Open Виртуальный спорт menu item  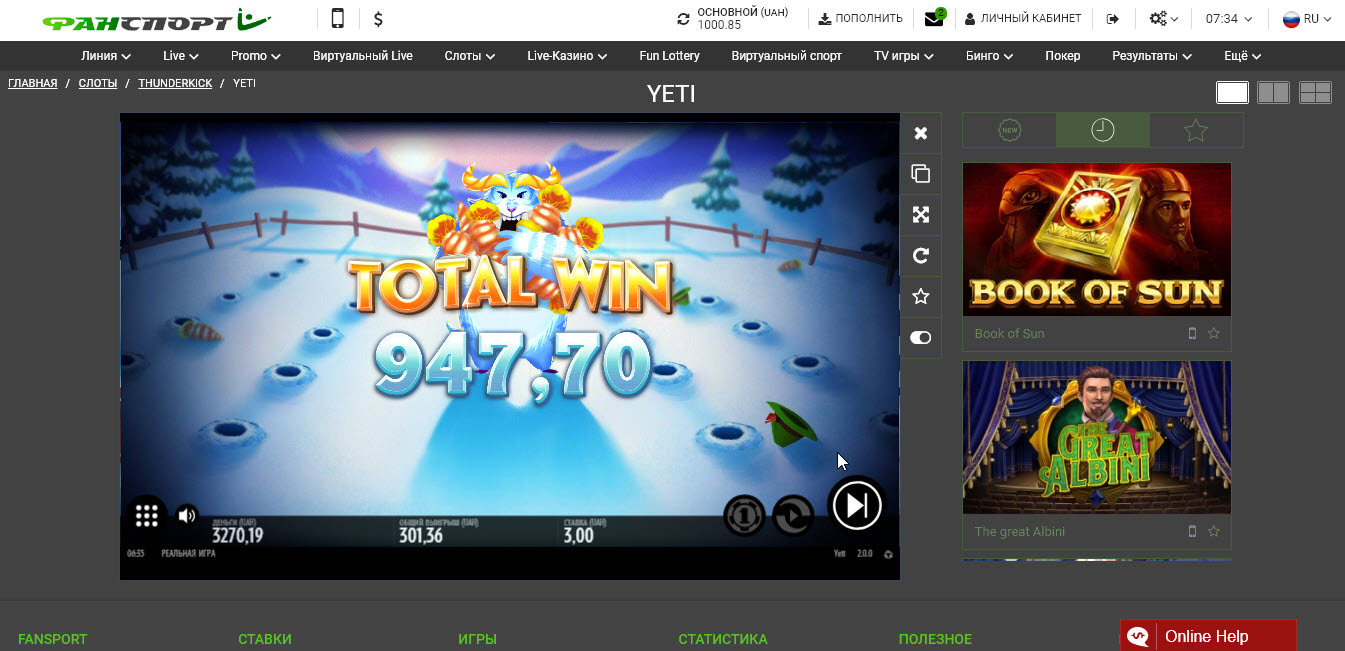(786, 56)
